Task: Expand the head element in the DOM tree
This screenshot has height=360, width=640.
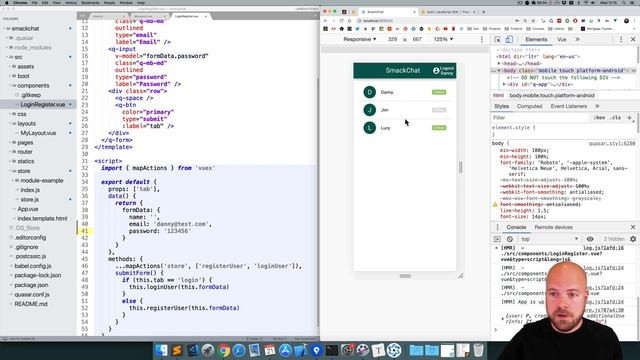Action: [x=499, y=64]
